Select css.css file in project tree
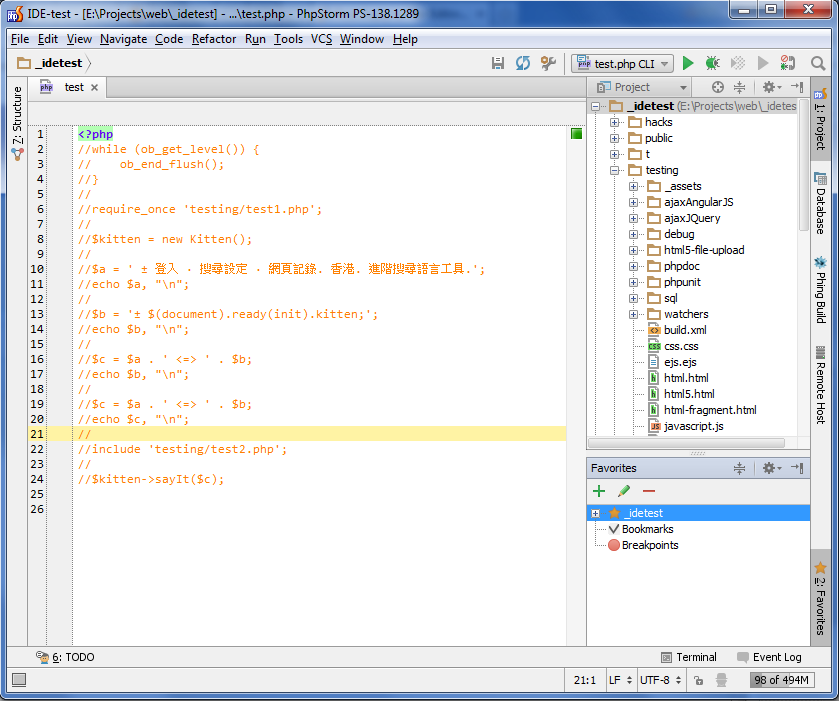The image size is (839, 701). pyautogui.click(x=673, y=346)
